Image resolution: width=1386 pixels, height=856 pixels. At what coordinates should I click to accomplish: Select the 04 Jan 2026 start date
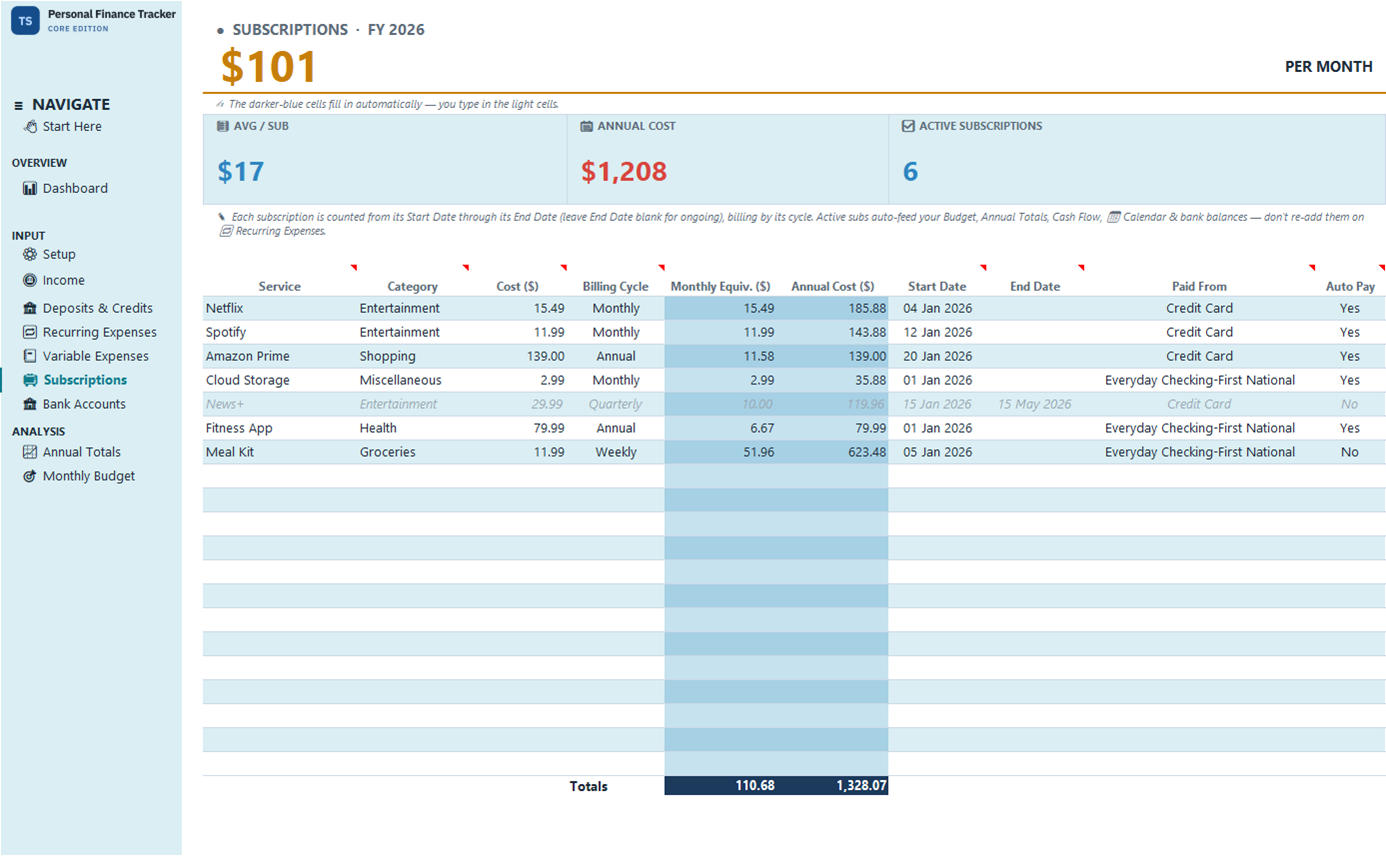(x=937, y=308)
